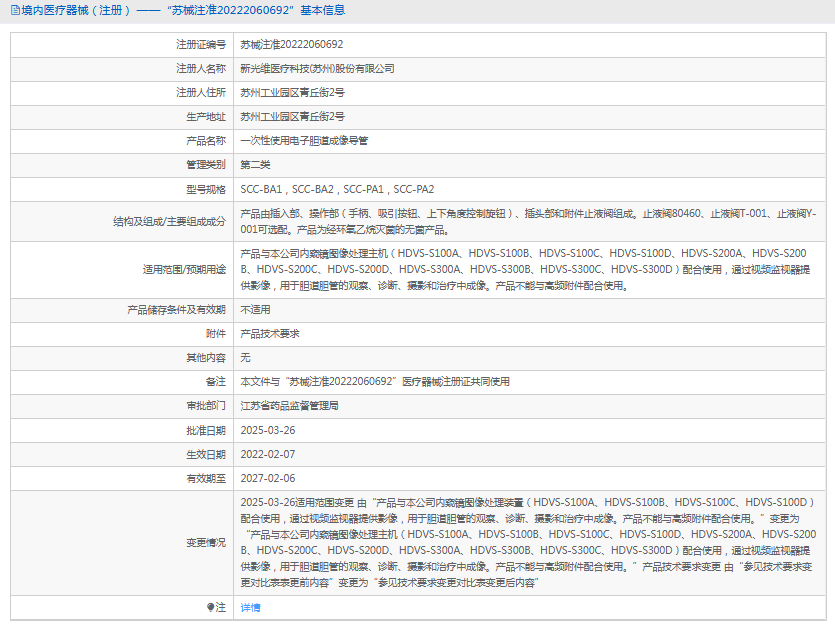
Task: Select the page title 境内医疗器械（注册）基本信息
Action: pyautogui.click(x=183, y=10)
